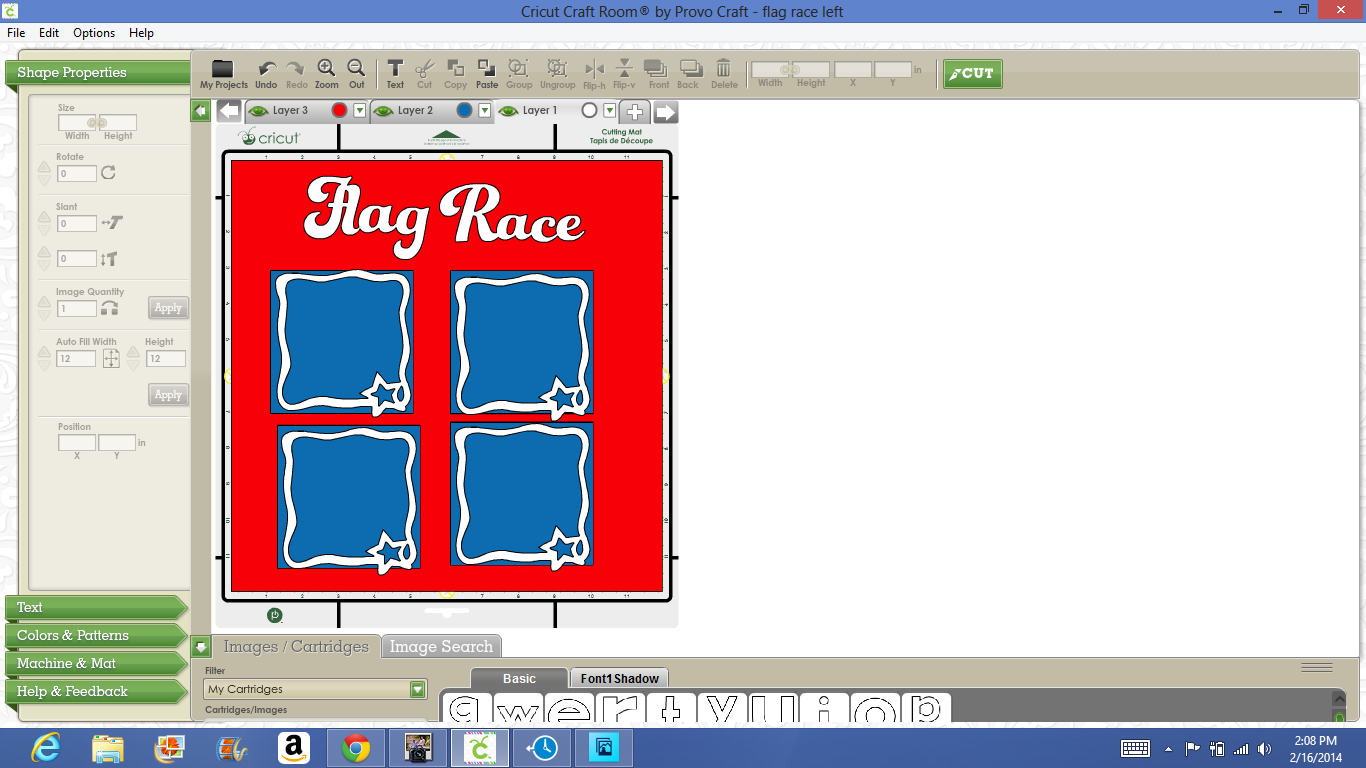Click the Rotate value field
Viewport: 1366px width, 768px height.
(x=77, y=173)
